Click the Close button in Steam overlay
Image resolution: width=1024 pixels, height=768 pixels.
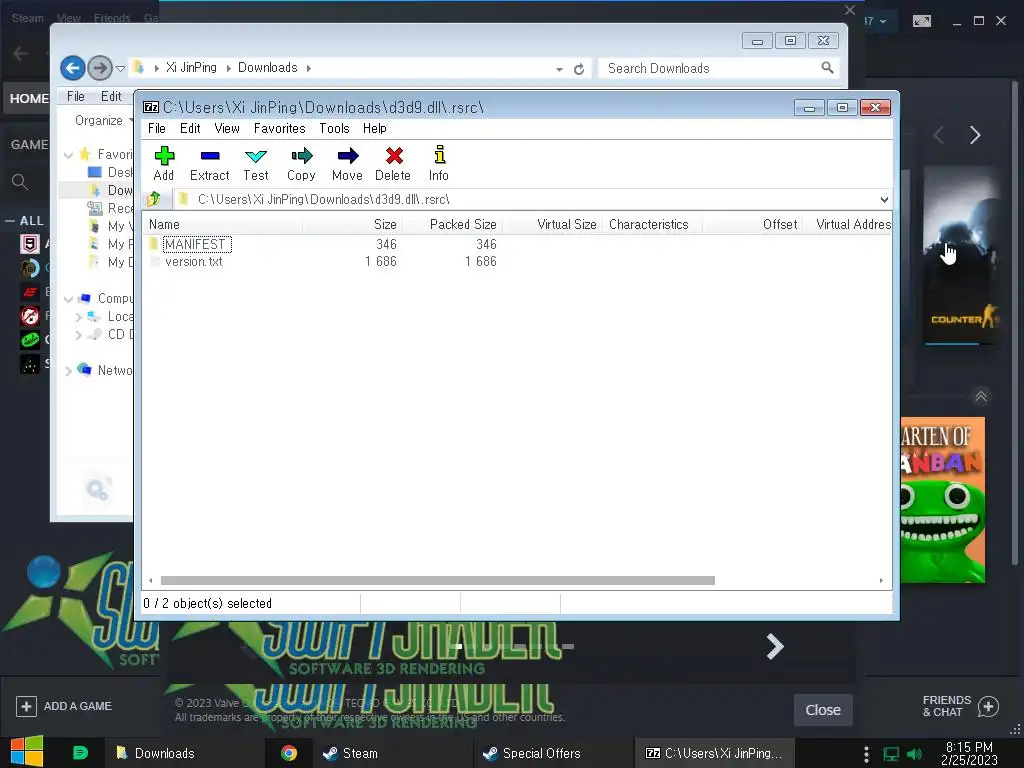(x=823, y=710)
